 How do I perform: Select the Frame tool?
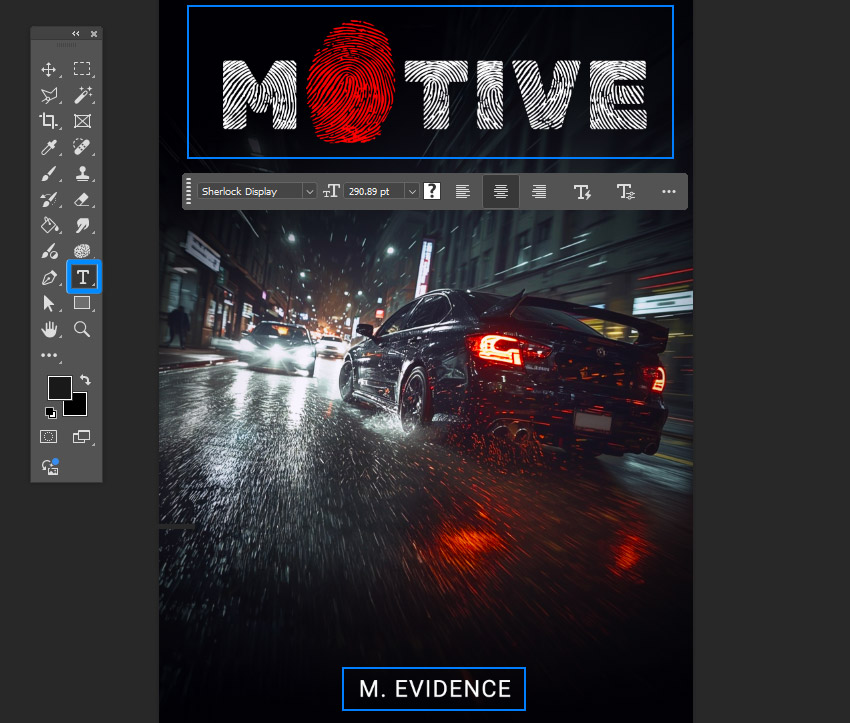pyautogui.click(x=82, y=121)
